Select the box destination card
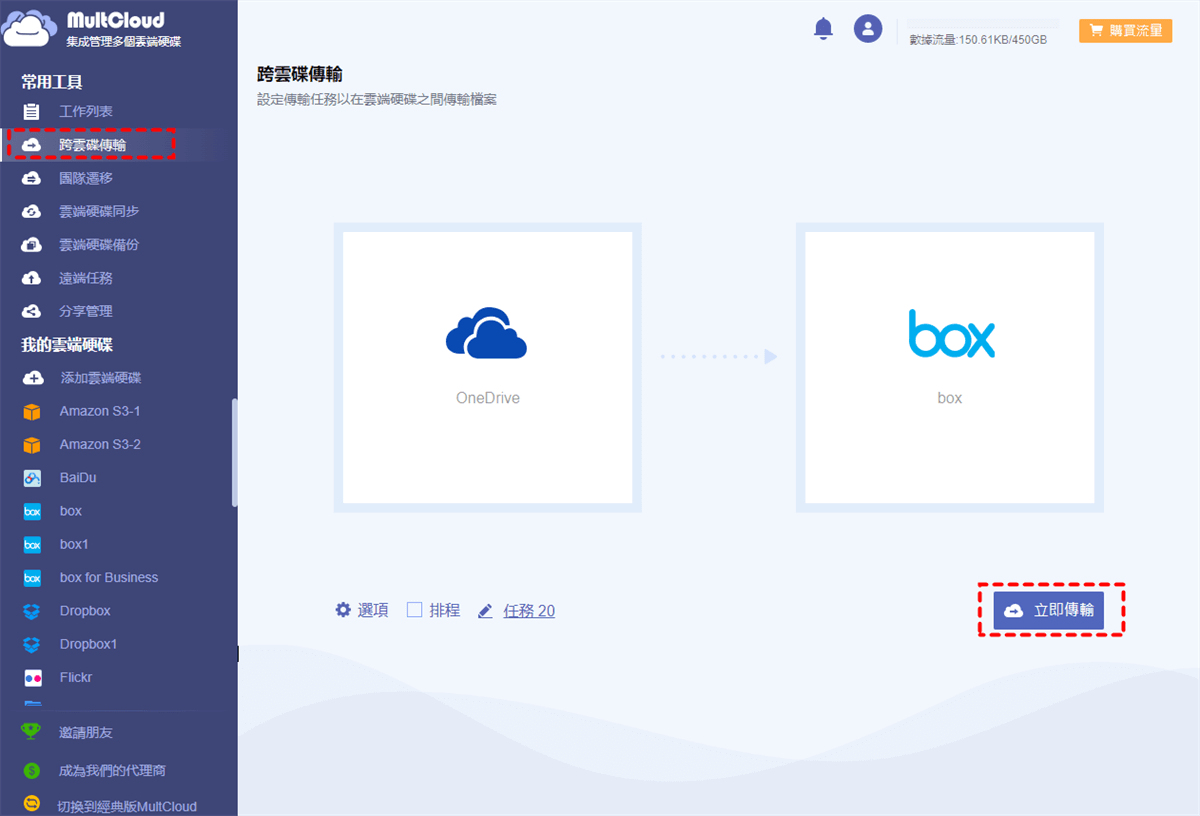The width and height of the screenshot is (1200, 816). pyautogui.click(x=950, y=368)
